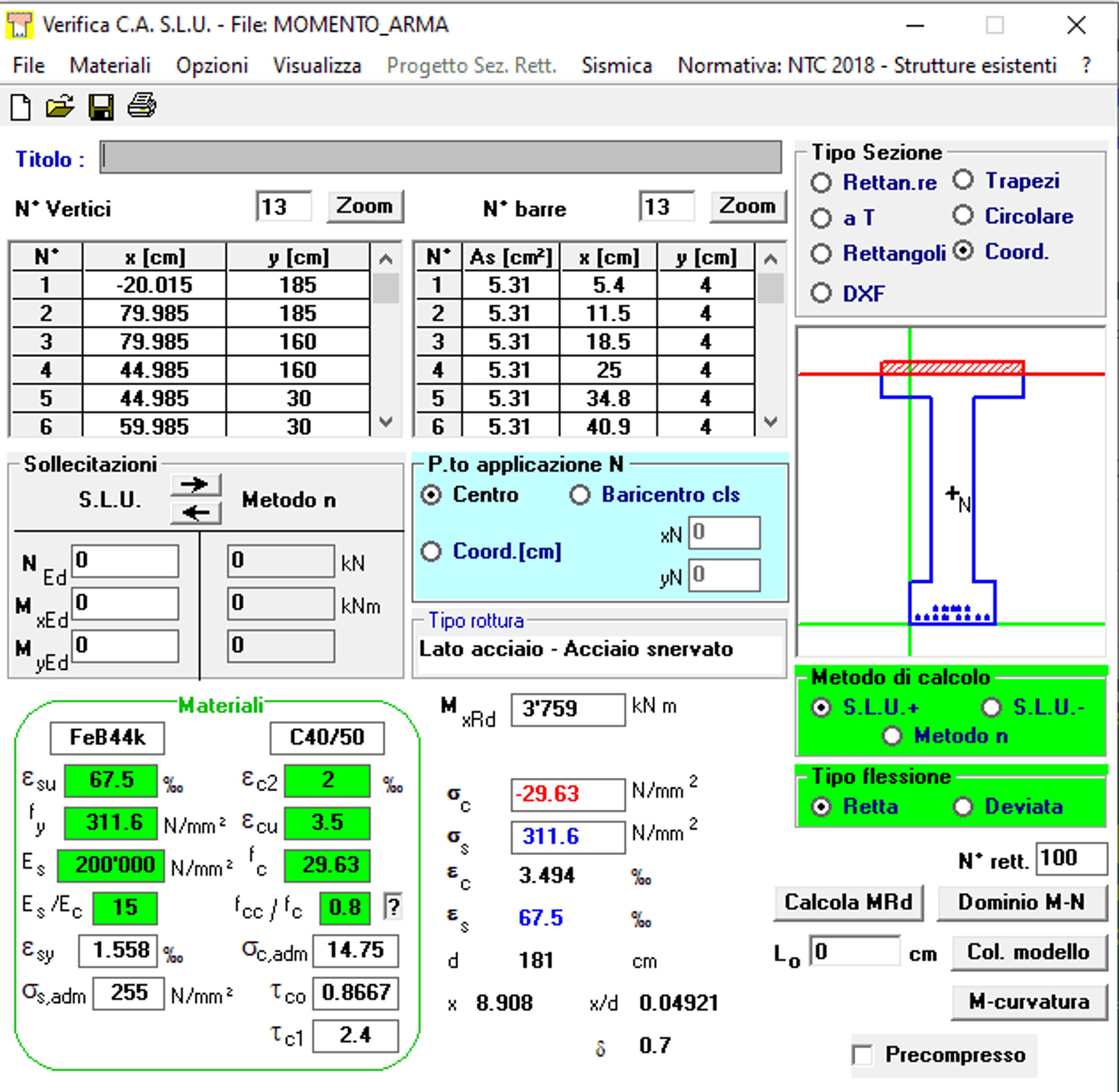Screen dimensions: 1119x1092
Task: Click the application icon in title bar
Action: point(20,25)
